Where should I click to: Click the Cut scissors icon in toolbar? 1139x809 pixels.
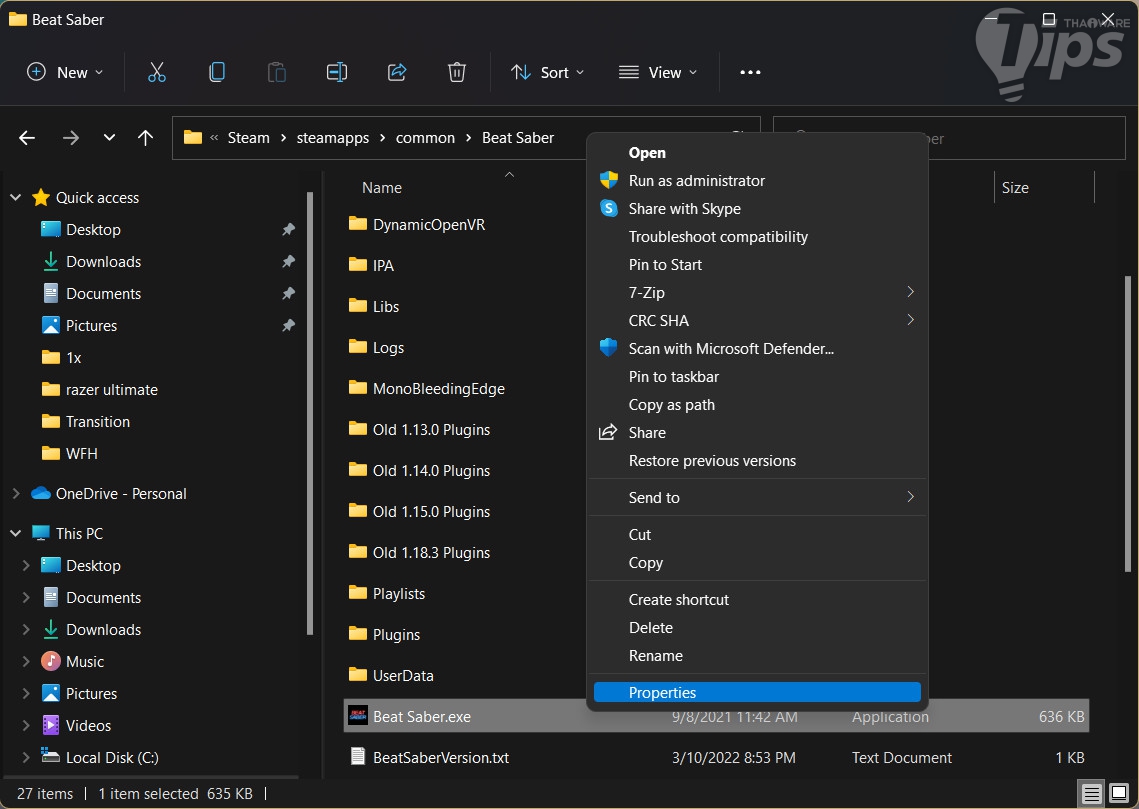click(156, 72)
